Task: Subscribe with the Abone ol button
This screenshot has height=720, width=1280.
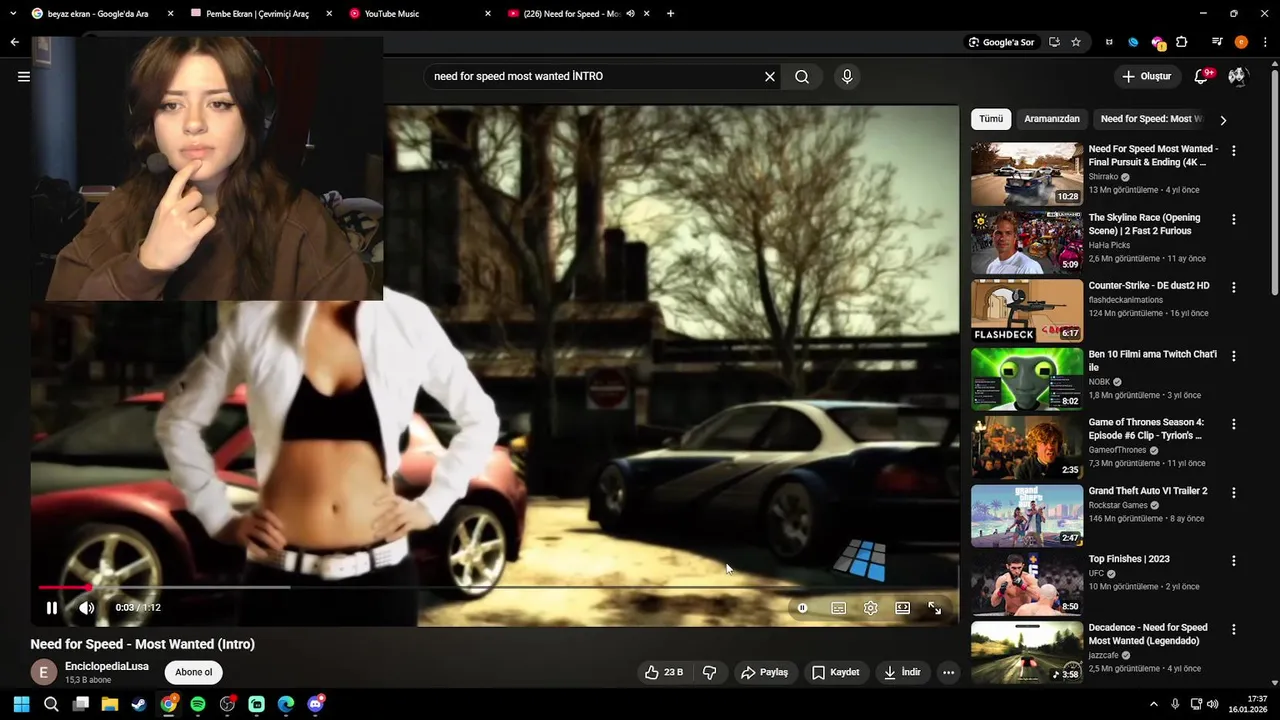Action: pyautogui.click(x=194, y=672)
